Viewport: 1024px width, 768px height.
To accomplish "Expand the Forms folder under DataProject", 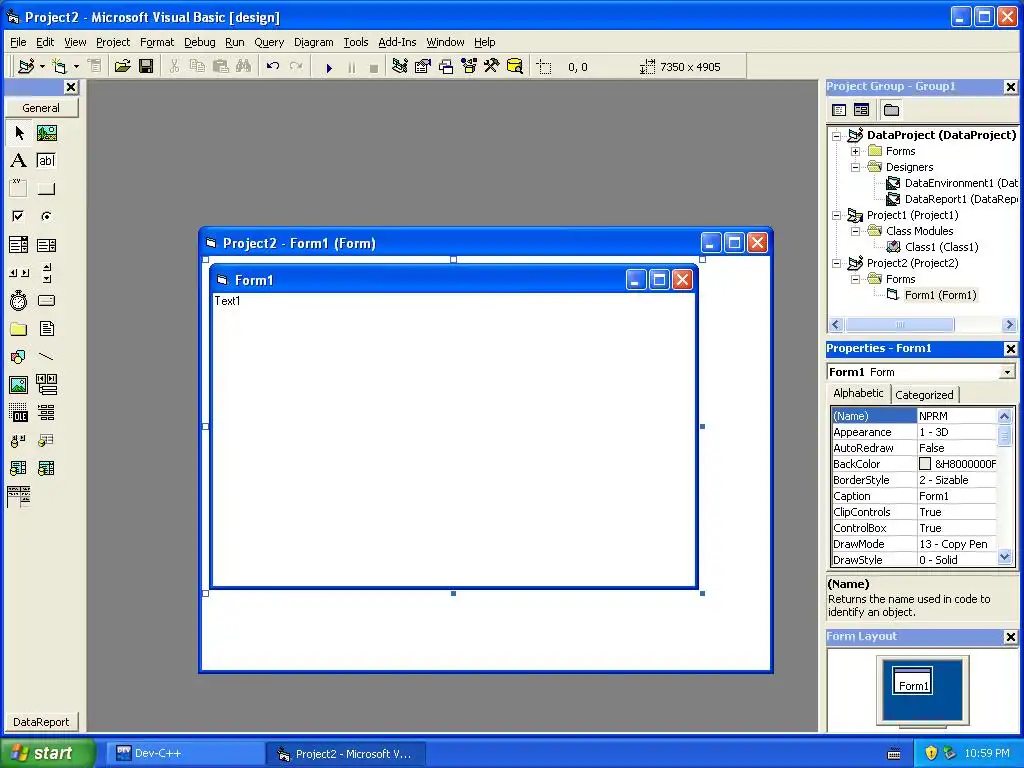I will 856,152.
